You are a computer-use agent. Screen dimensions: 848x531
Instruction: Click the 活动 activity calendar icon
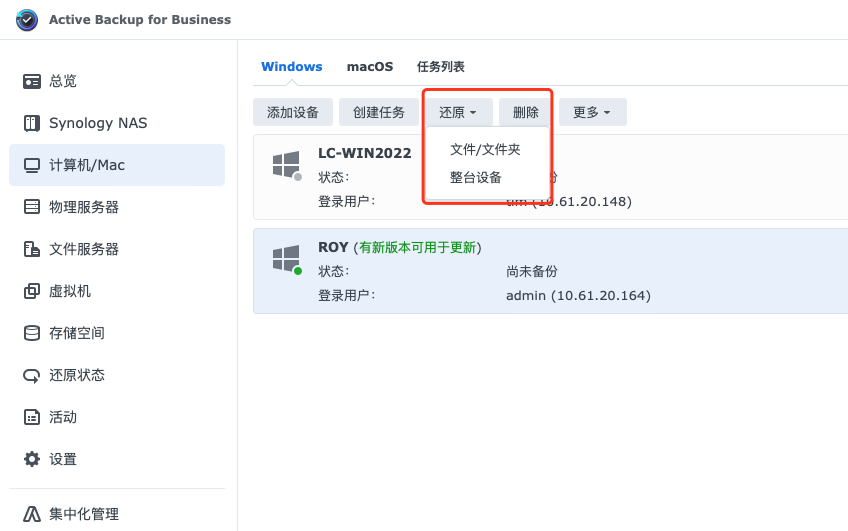(x=32, y=417)
